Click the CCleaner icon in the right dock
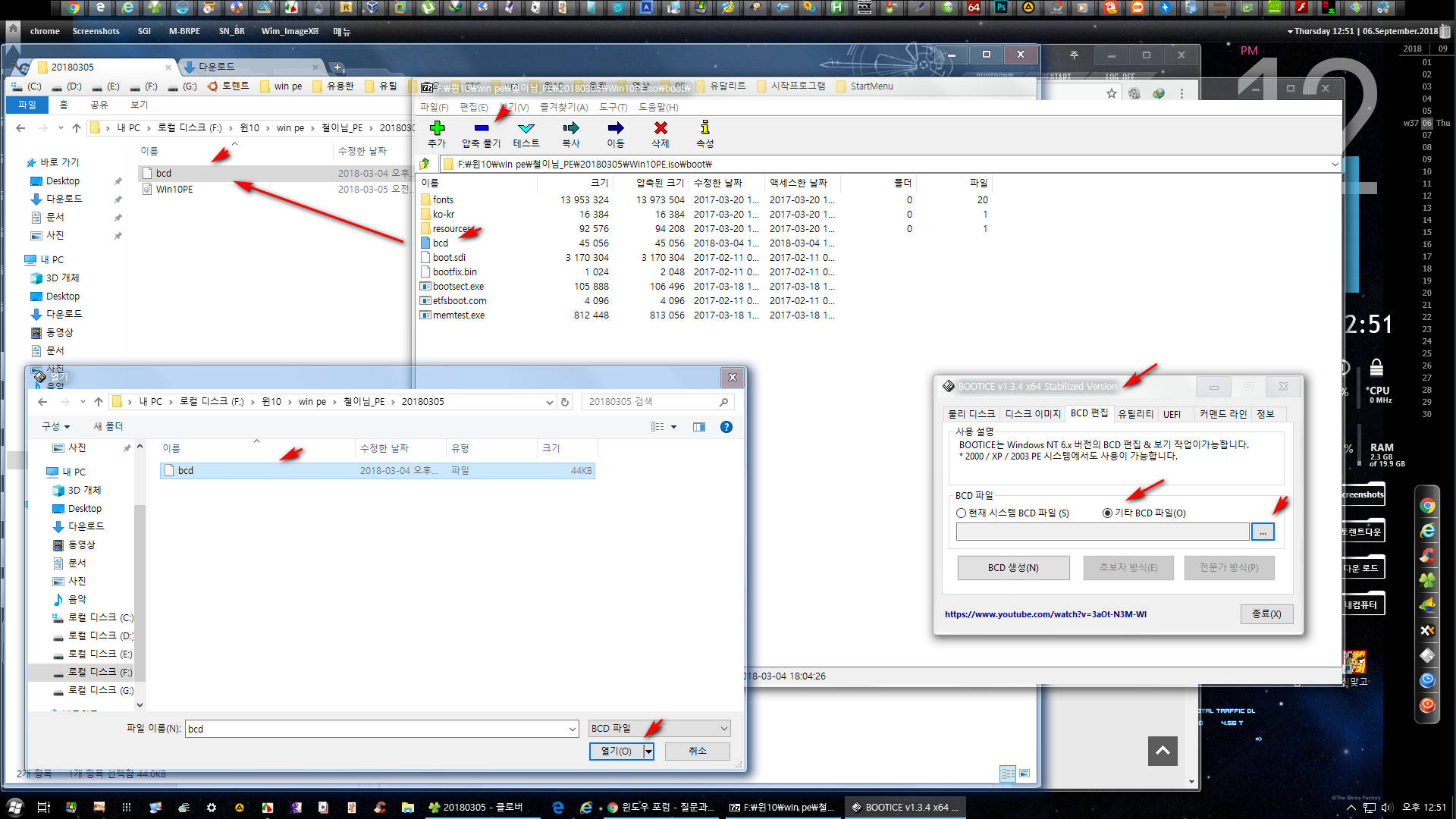The image size is (1456, 819). (1427, 556)
